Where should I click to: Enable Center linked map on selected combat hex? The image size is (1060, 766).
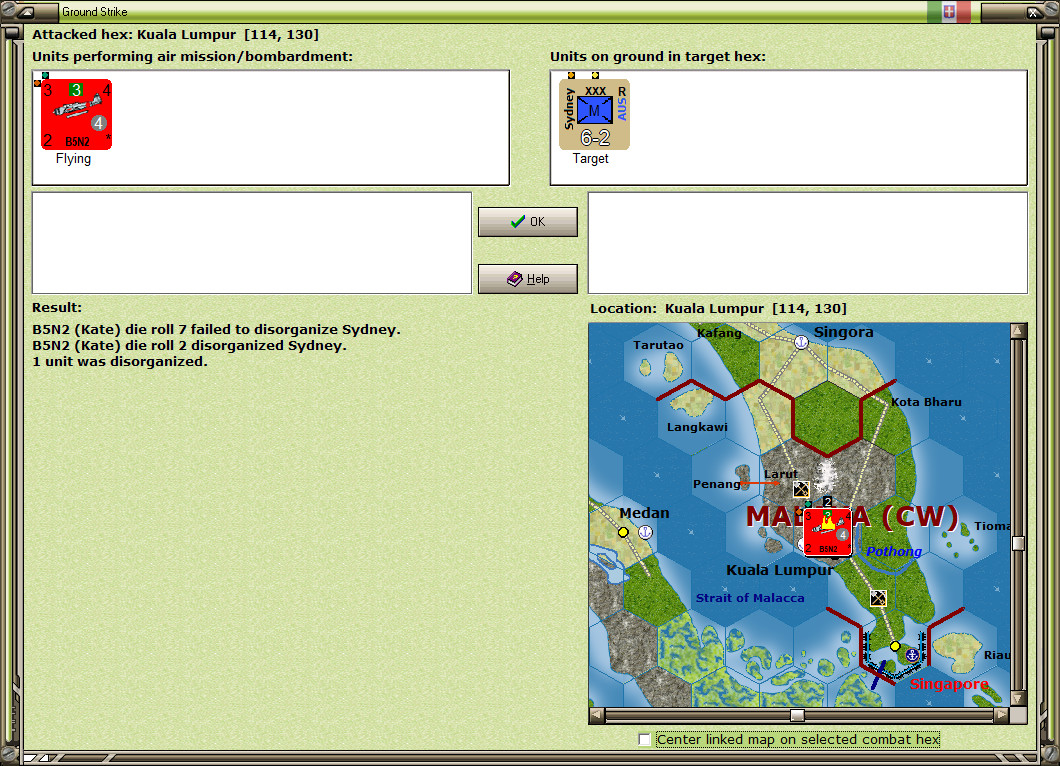(x=645, y=740)
